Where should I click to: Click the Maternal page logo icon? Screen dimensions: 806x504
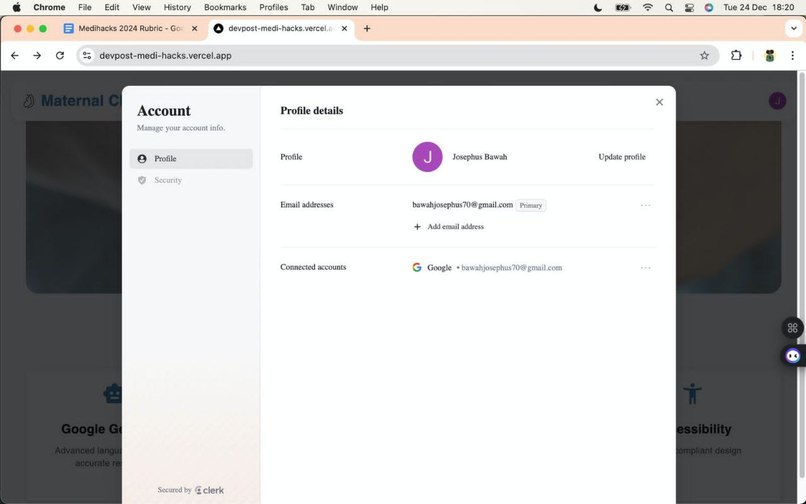(x=29, y=101)
